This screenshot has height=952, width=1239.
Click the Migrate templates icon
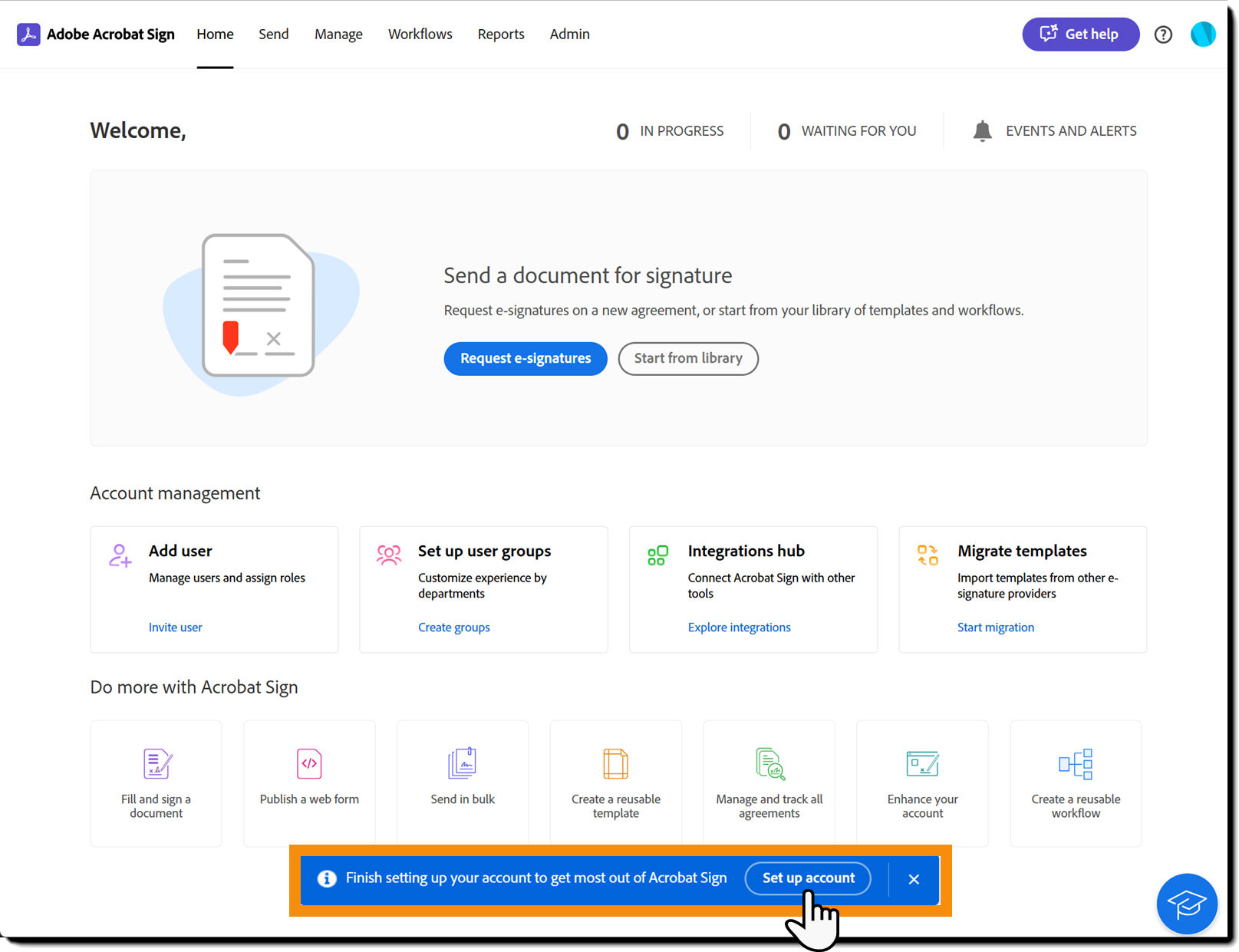(928, 555)
